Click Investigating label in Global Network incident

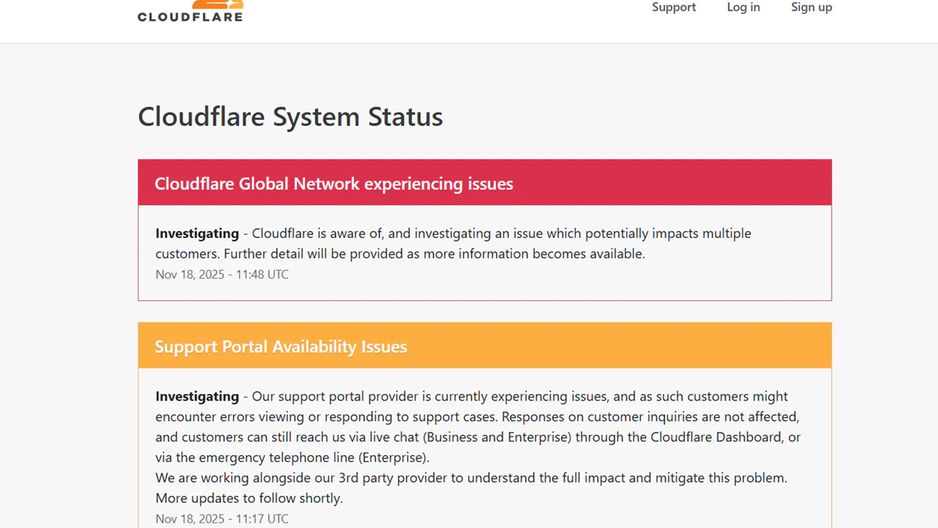(197, 233)
